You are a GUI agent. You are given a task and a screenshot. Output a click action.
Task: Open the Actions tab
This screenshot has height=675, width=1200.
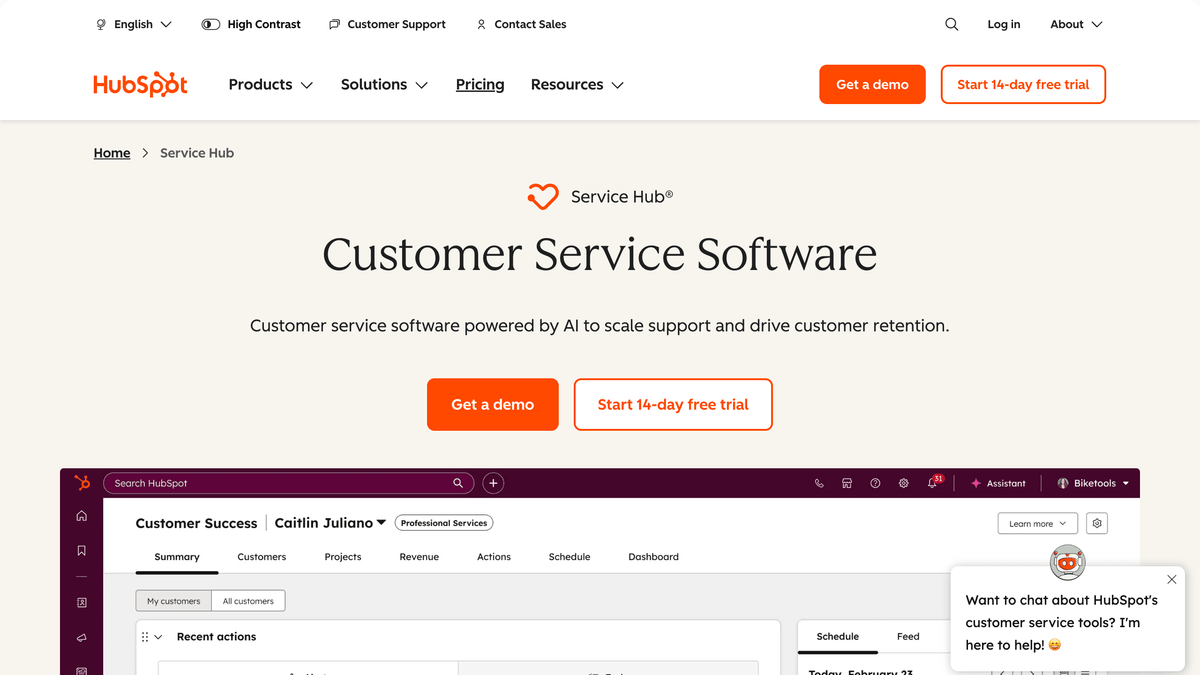coord(494,557)
